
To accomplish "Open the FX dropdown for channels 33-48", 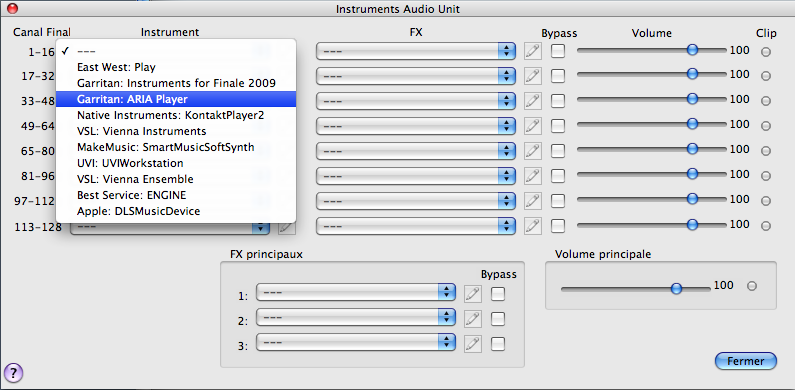I will [416, 101].
